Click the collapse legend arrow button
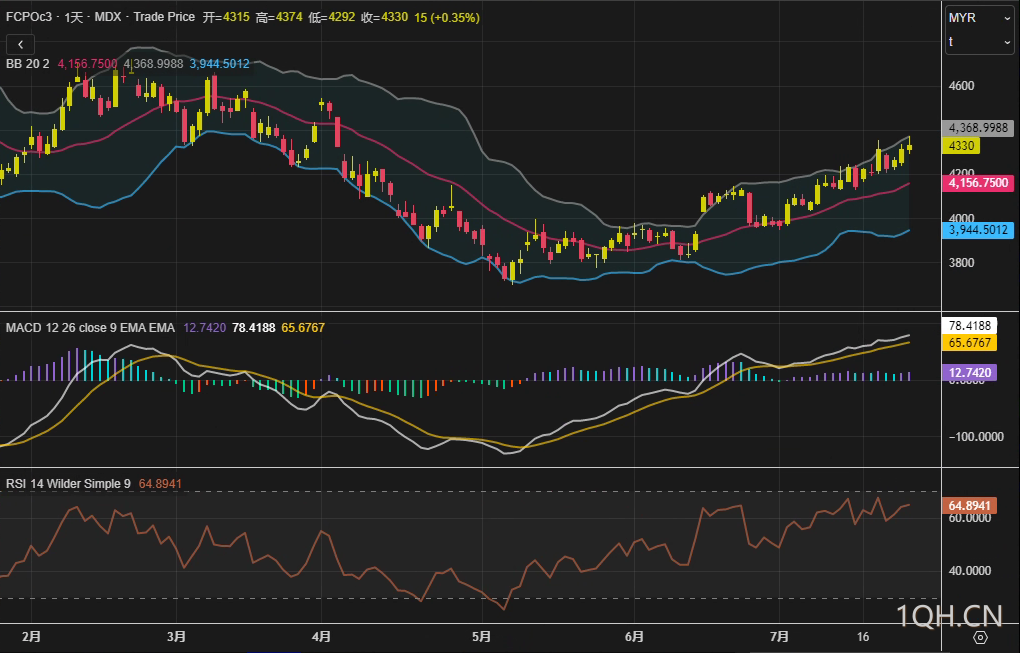The height and width of the screenshot is (653, 1020). [21, 44]
